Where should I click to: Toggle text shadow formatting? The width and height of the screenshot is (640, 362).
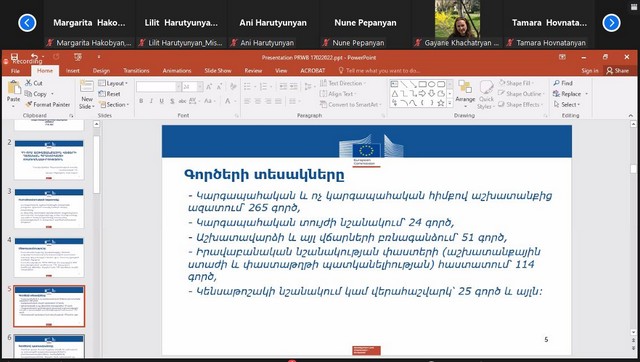172,101
